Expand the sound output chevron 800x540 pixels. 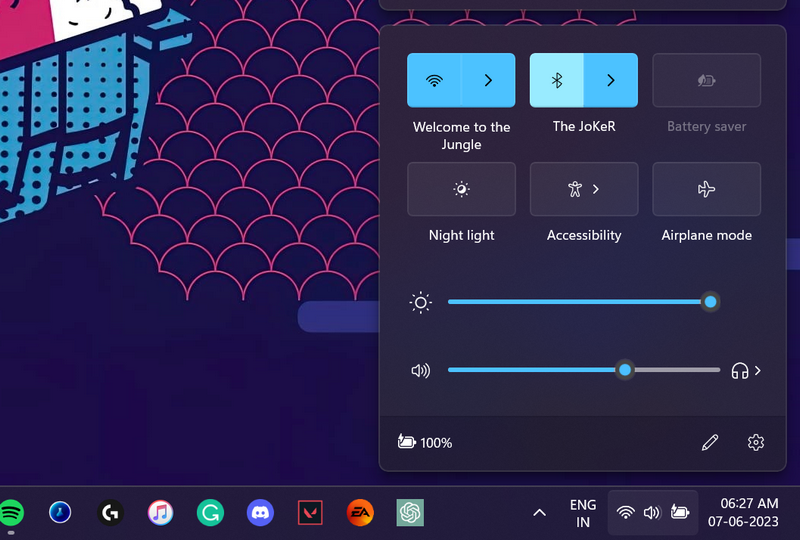click(x=758, y=371)
